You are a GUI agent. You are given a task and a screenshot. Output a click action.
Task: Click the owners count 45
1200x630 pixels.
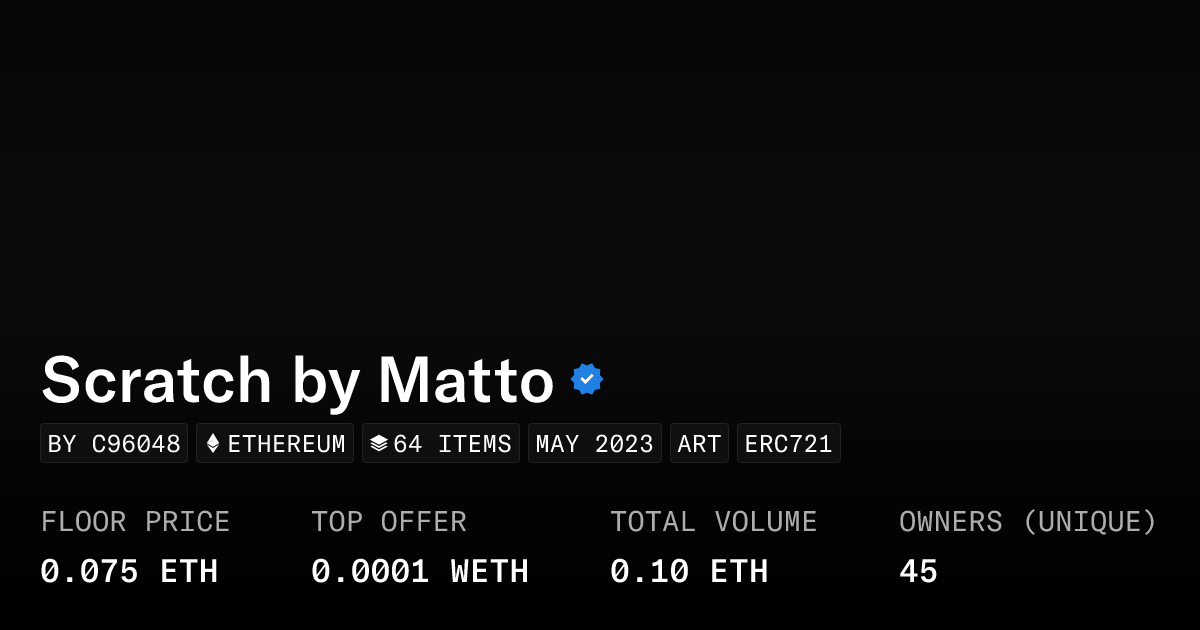point(918,572)
